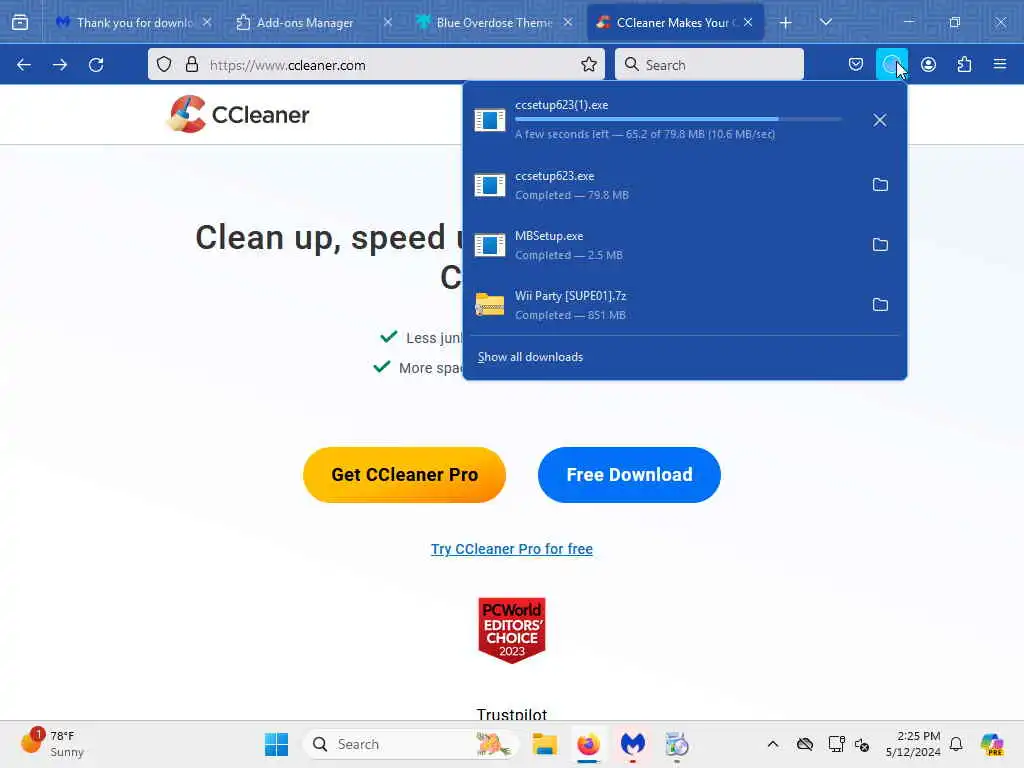Image resolution: width=1024 pixels, height=768 pixels.
Task: Open Firefox account menu
Action: point(928,64)
